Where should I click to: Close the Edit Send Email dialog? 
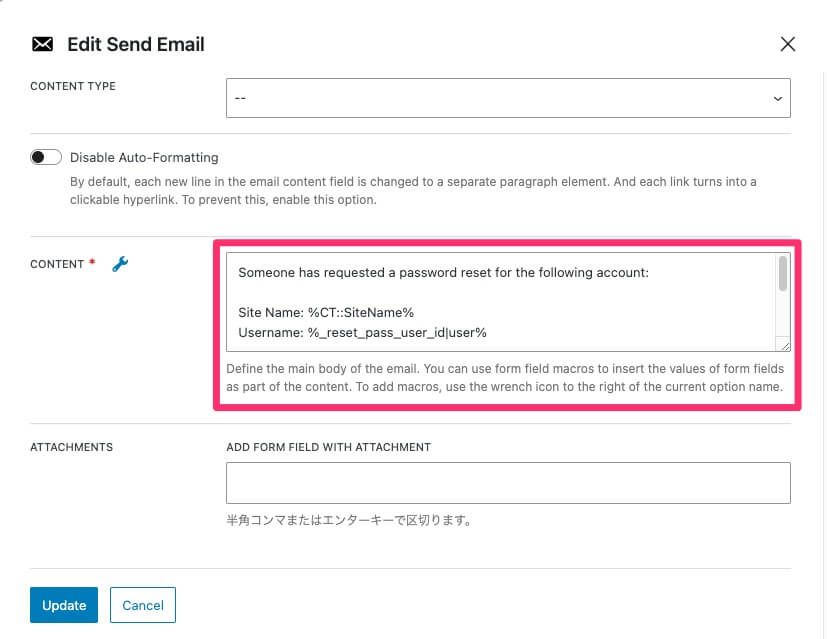click(x=787, y=44)
